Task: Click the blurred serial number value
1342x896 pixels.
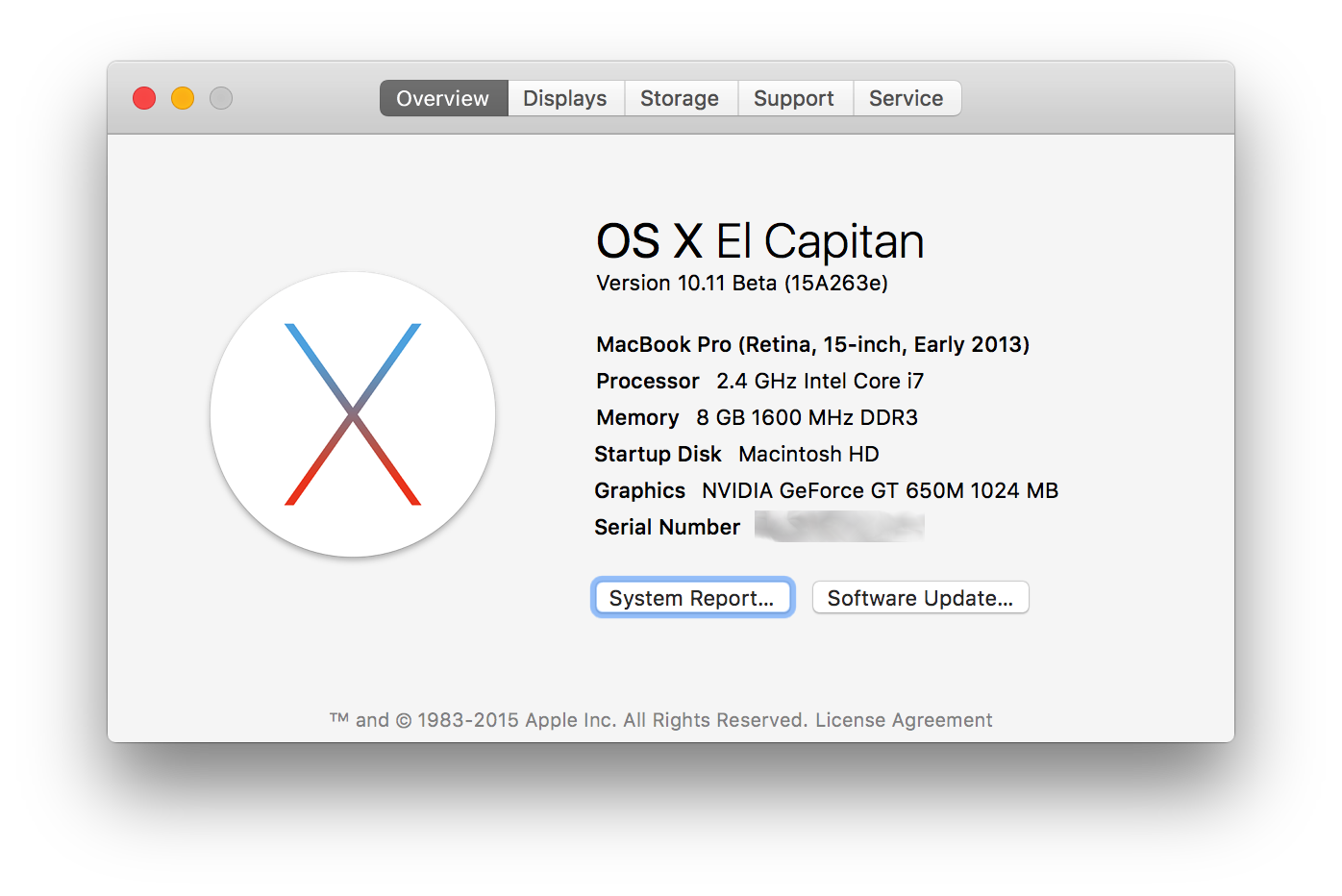Action: click(839, 527)
